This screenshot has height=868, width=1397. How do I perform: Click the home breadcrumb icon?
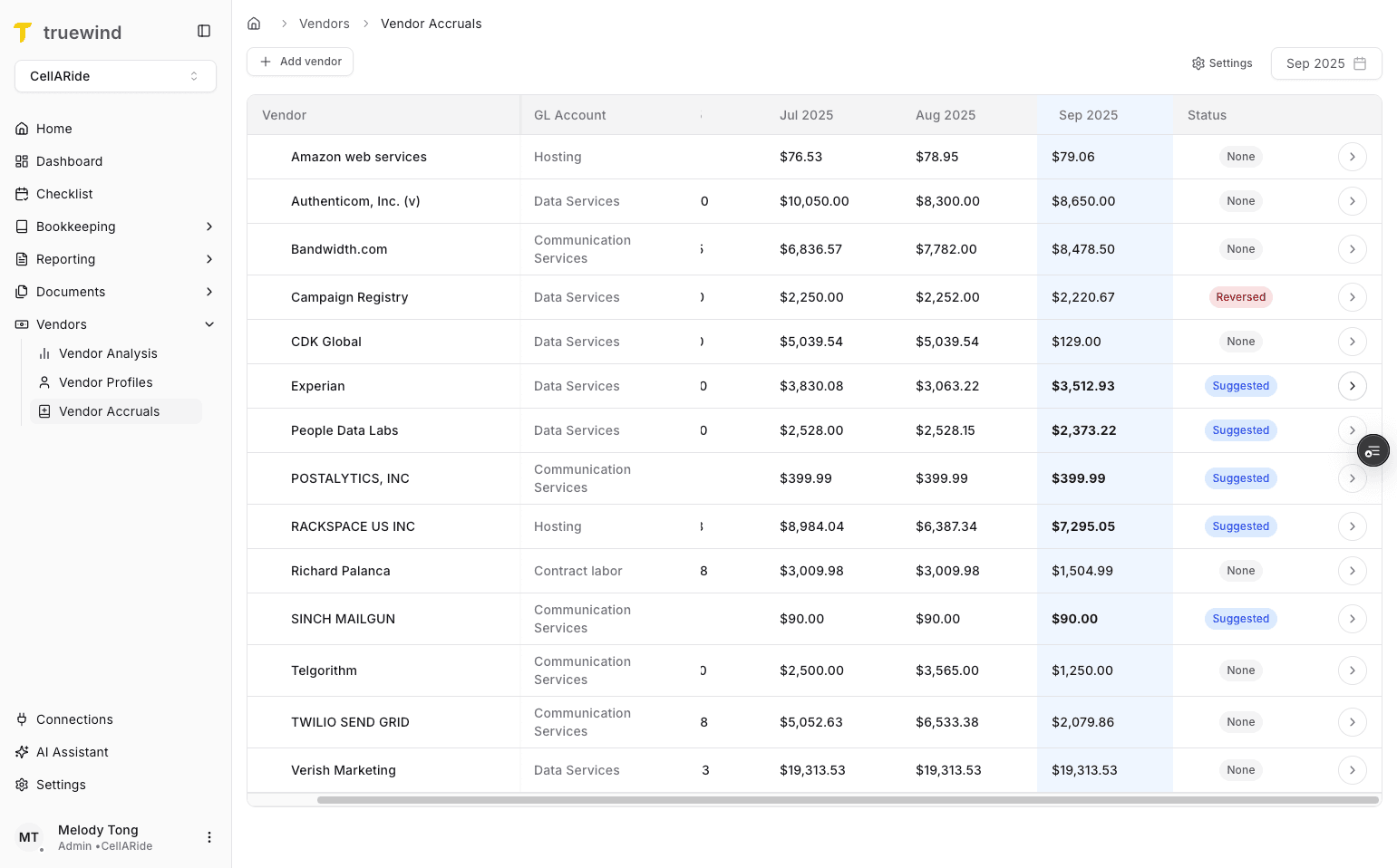(x=254, y=24)
